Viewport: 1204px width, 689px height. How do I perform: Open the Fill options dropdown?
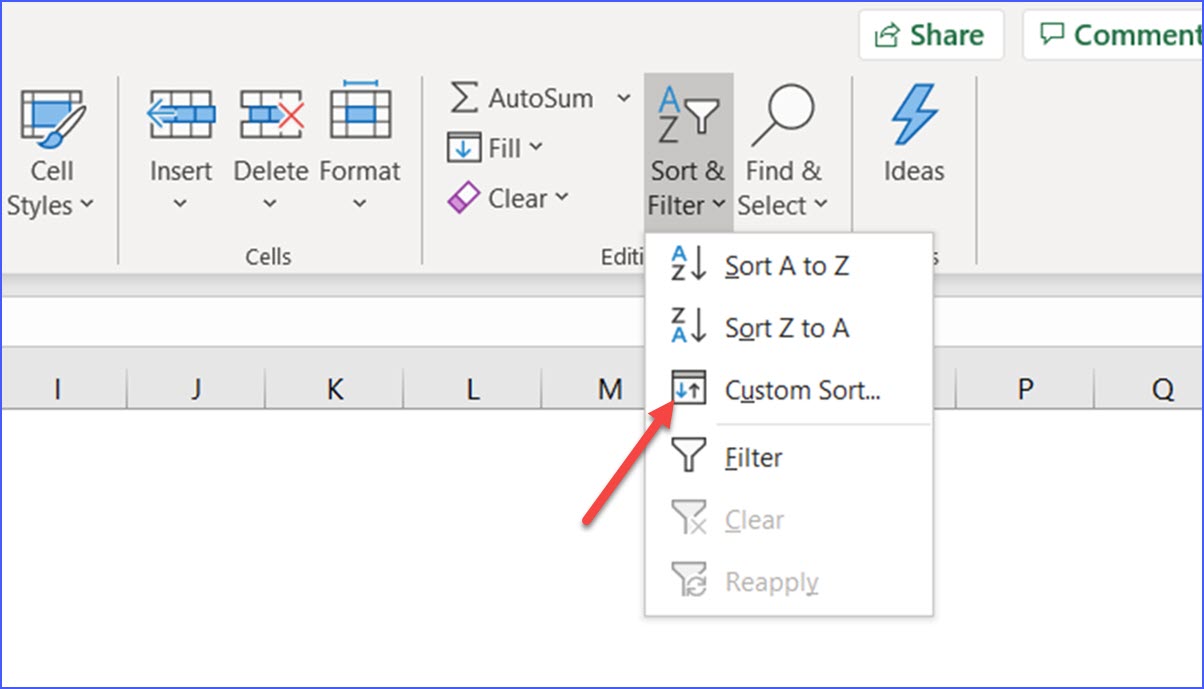pyautogui.click(x=537, y=147)
